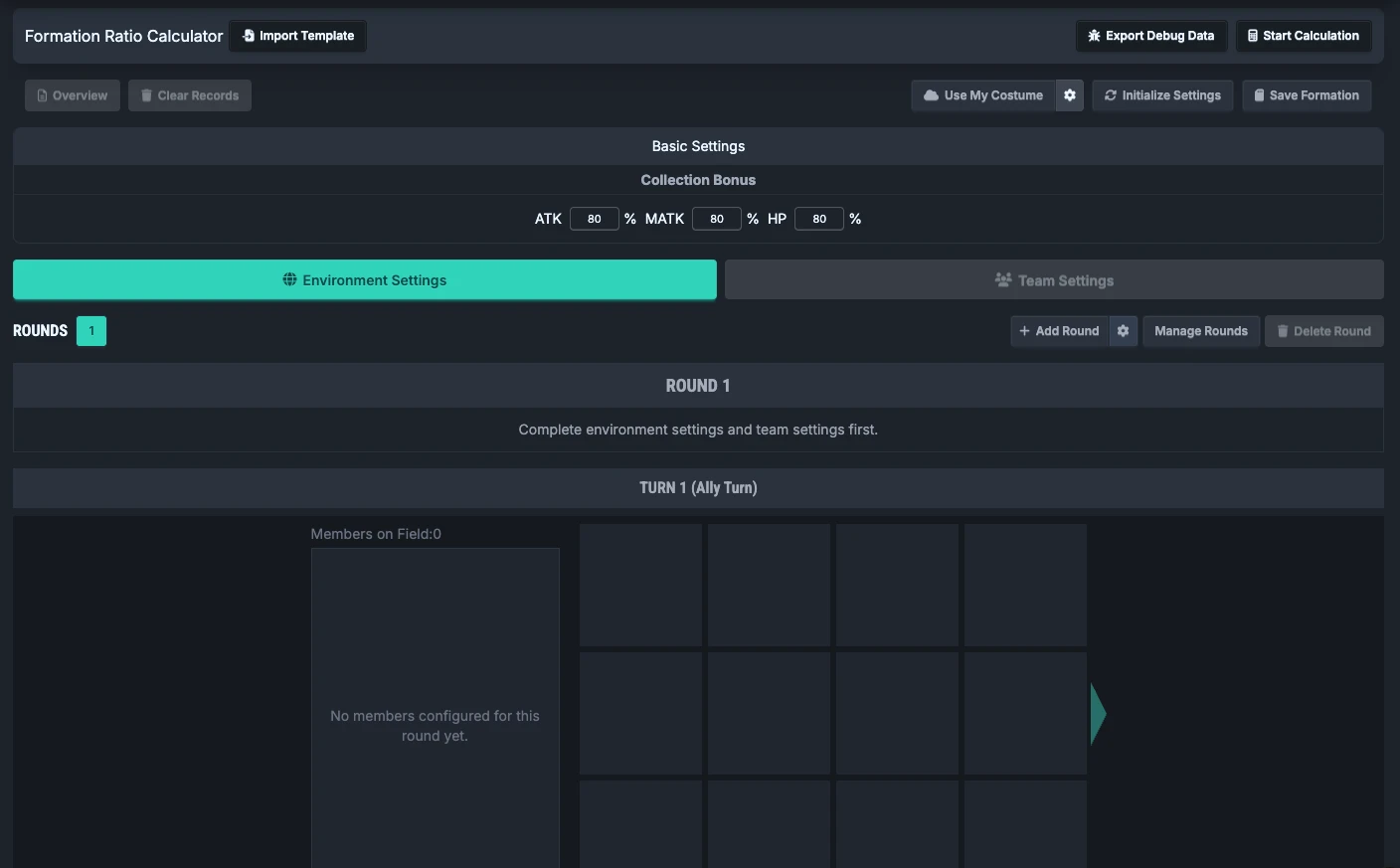Edit the MATK collection bonus field
The width and height of the screenshot is (1400, 868).
point(717,219)
